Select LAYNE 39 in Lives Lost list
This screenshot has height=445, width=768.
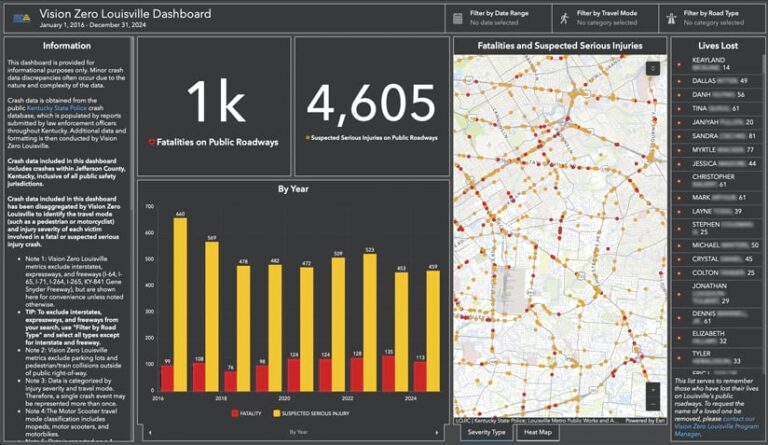tap(718, 211)
